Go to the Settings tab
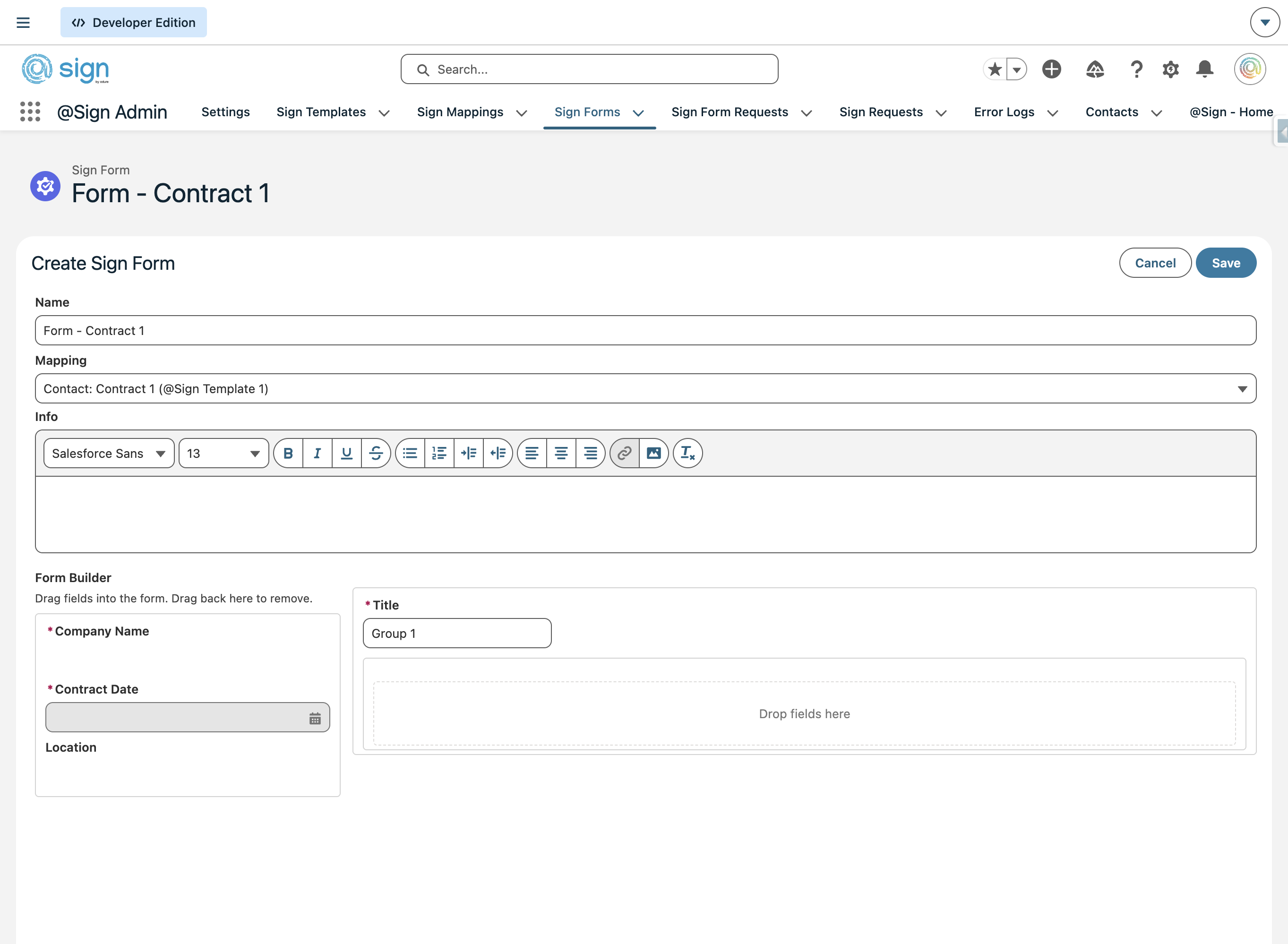The width and height of the screenshot is (1288, 944). (x=225, y=112)
